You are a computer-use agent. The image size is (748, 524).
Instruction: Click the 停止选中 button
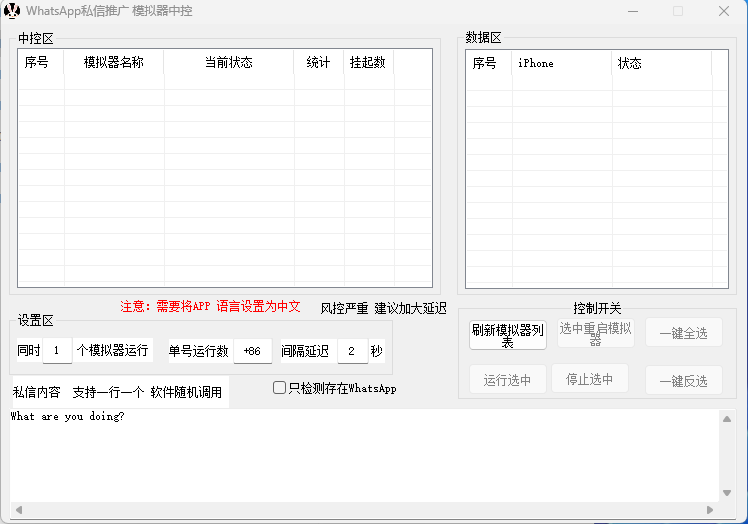[589, 379]
